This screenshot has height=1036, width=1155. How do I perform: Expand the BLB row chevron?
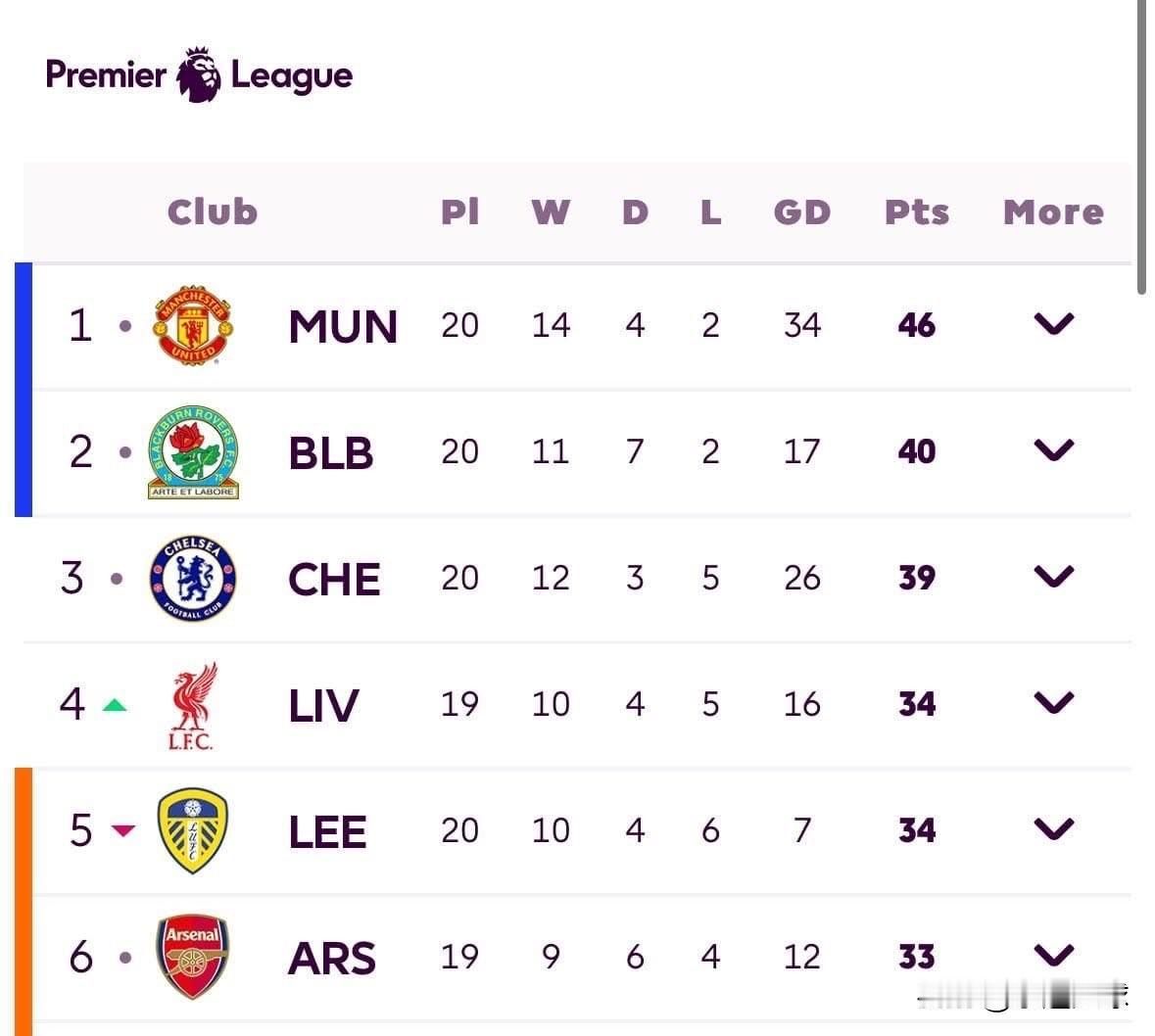(x=1054, y=450)
